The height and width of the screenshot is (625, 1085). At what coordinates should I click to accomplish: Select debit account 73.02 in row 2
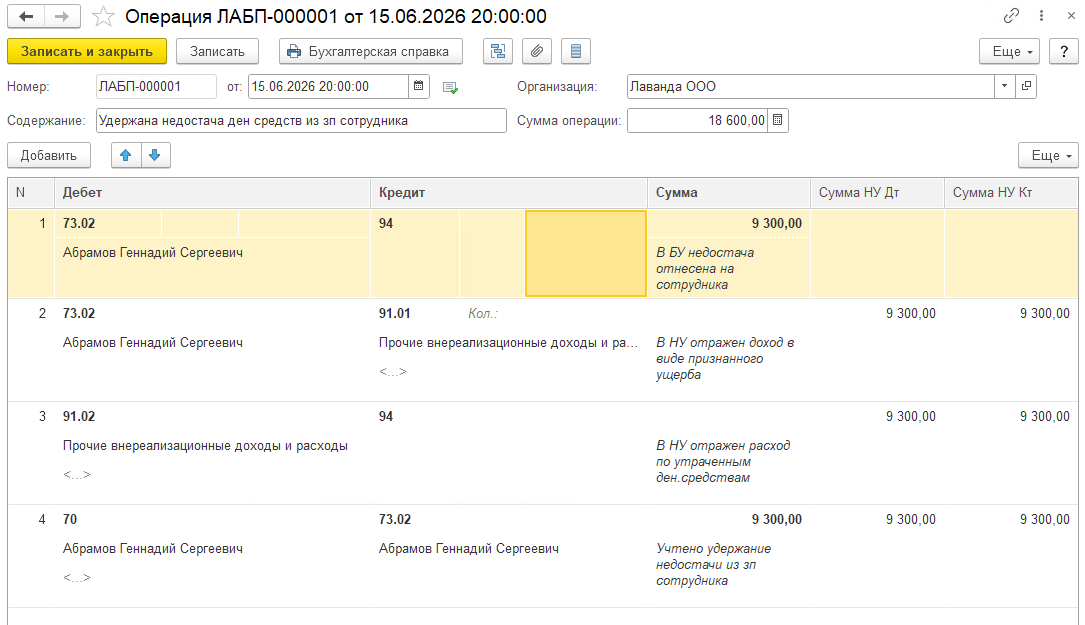[x=79, y=314]
